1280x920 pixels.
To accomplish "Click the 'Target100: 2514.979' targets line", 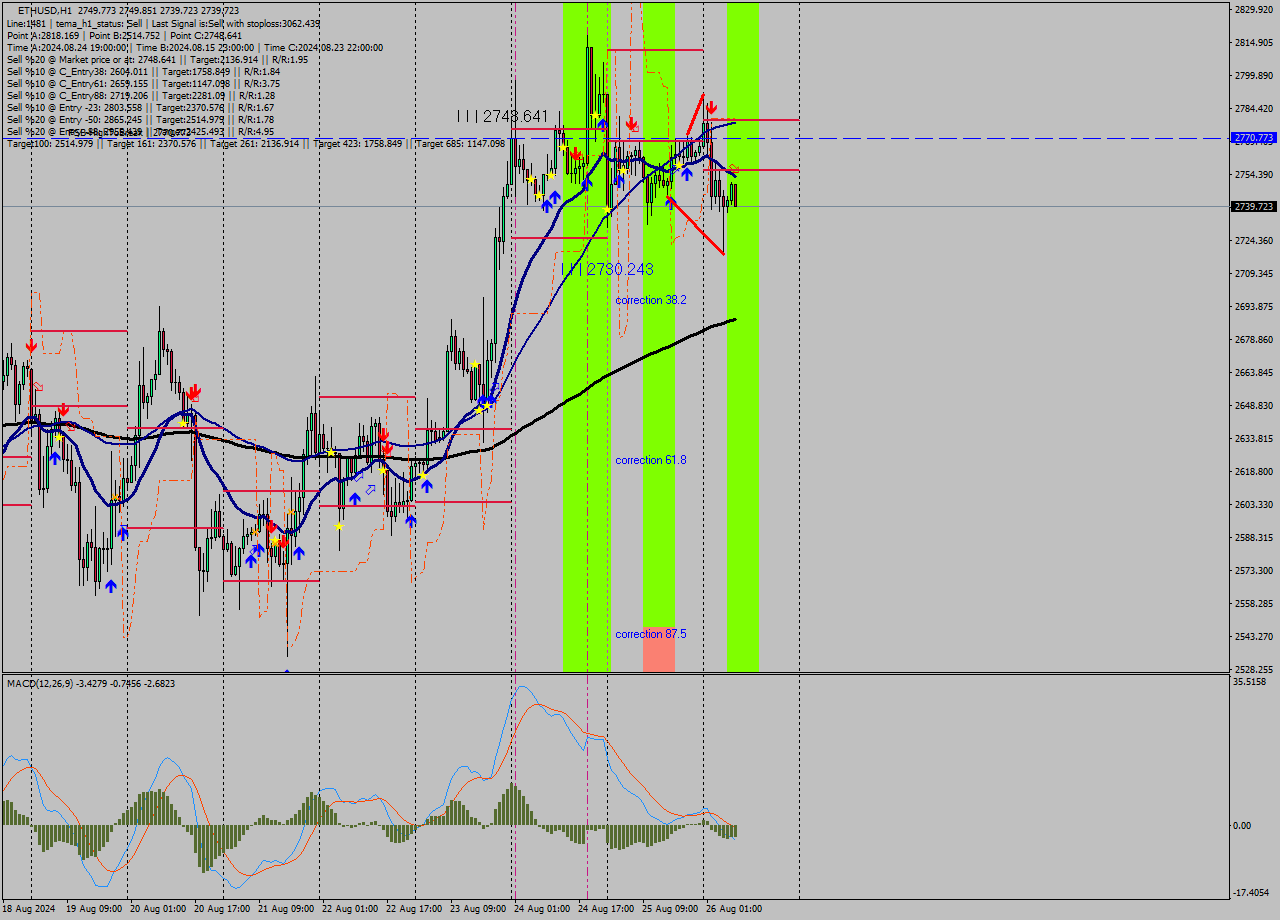I will point(255,144).
